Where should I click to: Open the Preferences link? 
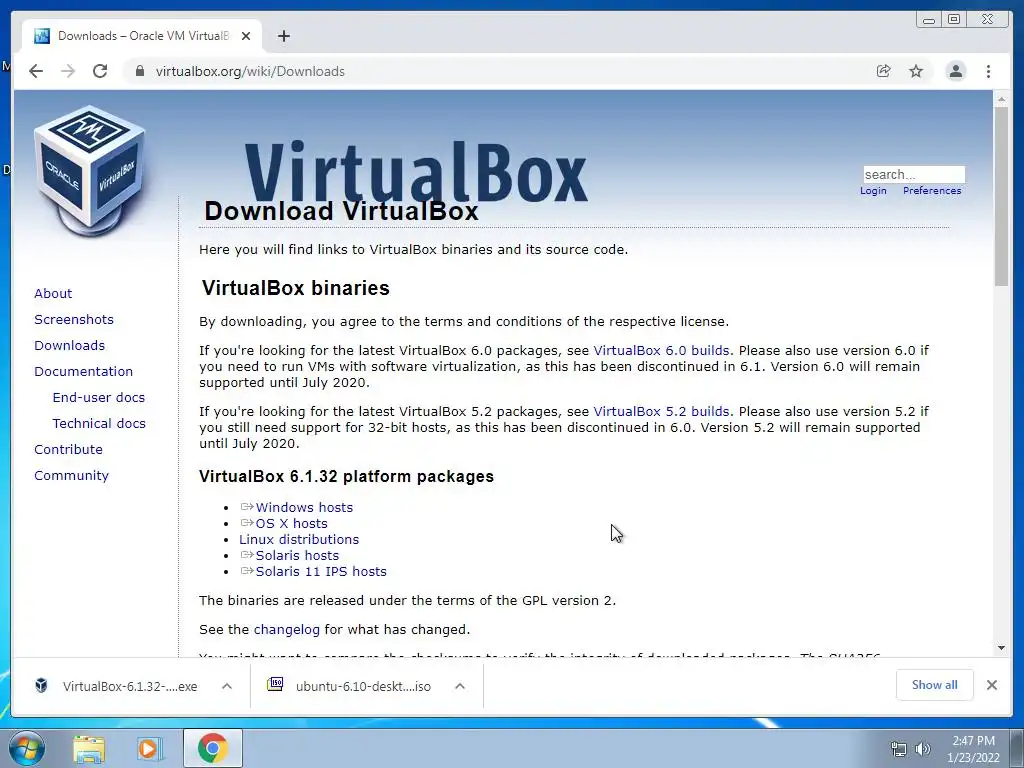932,191
